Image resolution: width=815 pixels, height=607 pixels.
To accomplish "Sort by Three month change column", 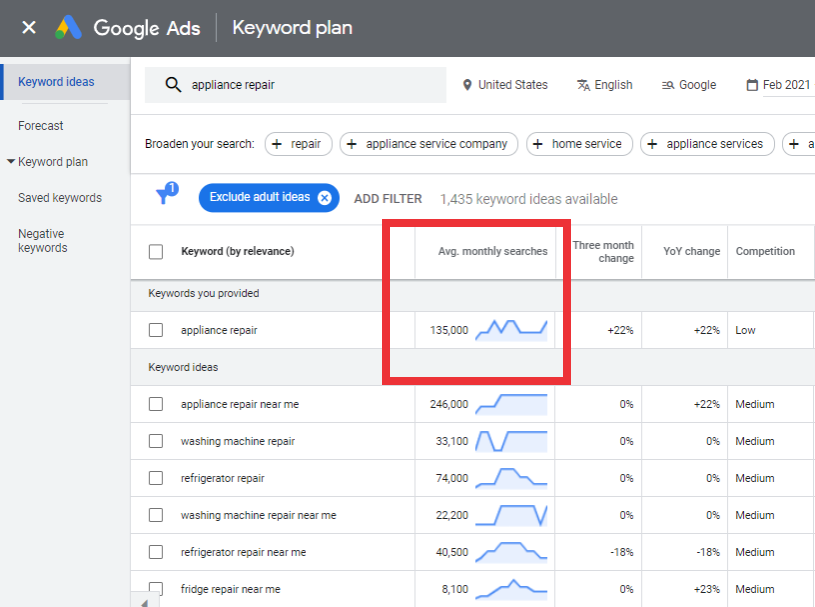I will (603, 252).
